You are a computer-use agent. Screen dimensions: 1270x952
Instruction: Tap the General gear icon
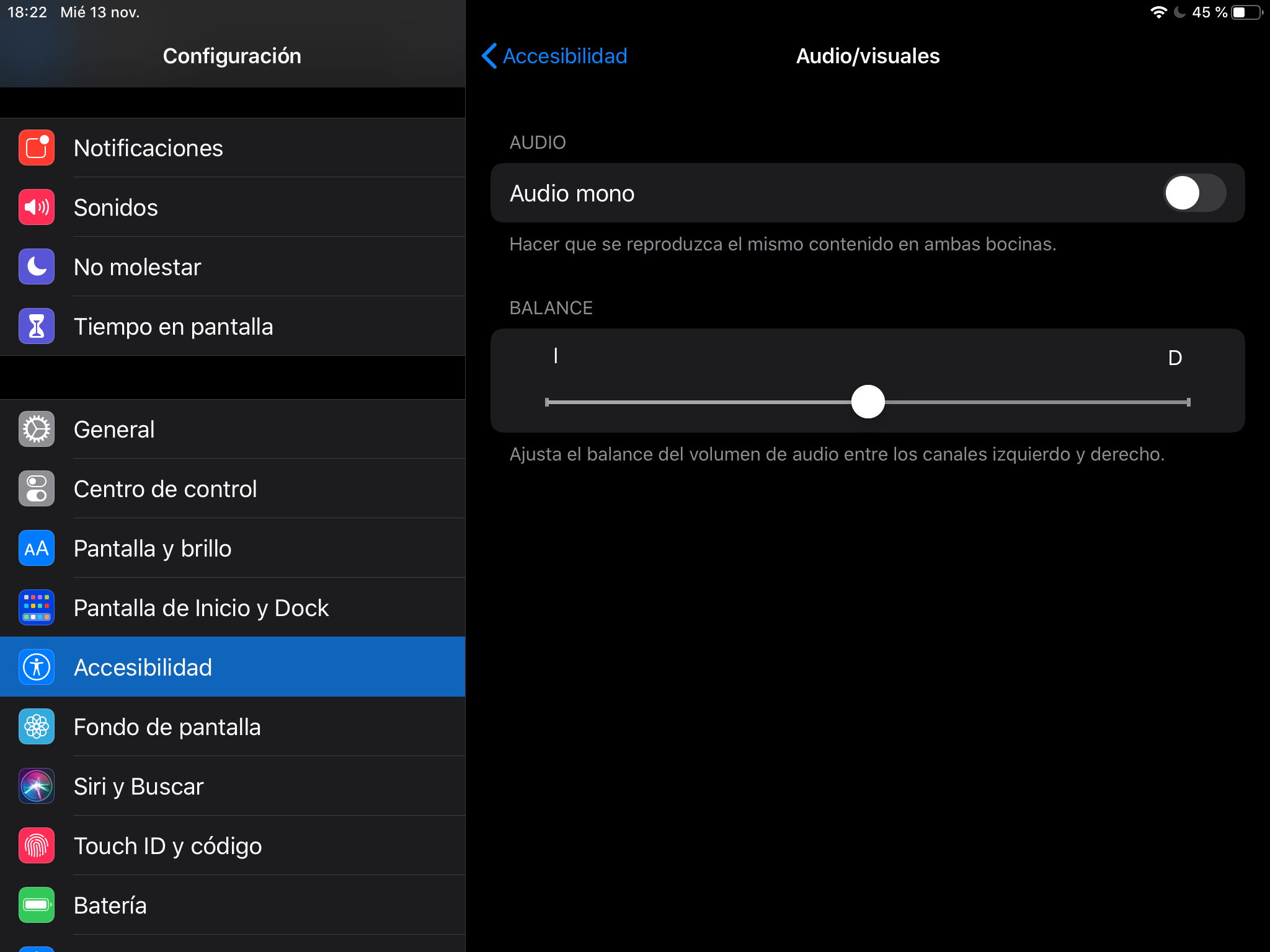pyautogui.click(x=37, y=430)
